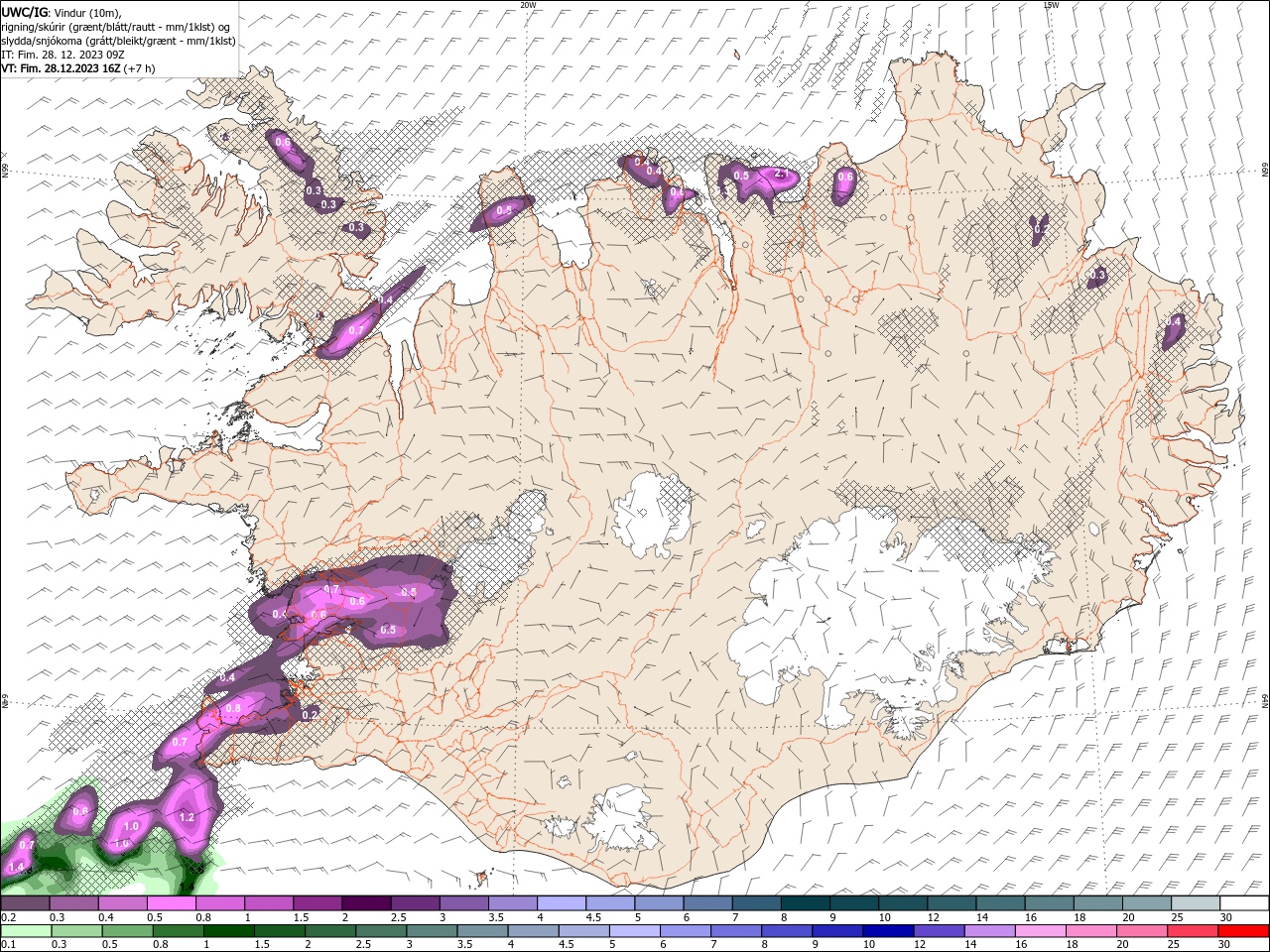Click the 'slydda/snjókoma' legend description line
The height and width of the screenshot is (952, 1270).
tap(119, 41)
